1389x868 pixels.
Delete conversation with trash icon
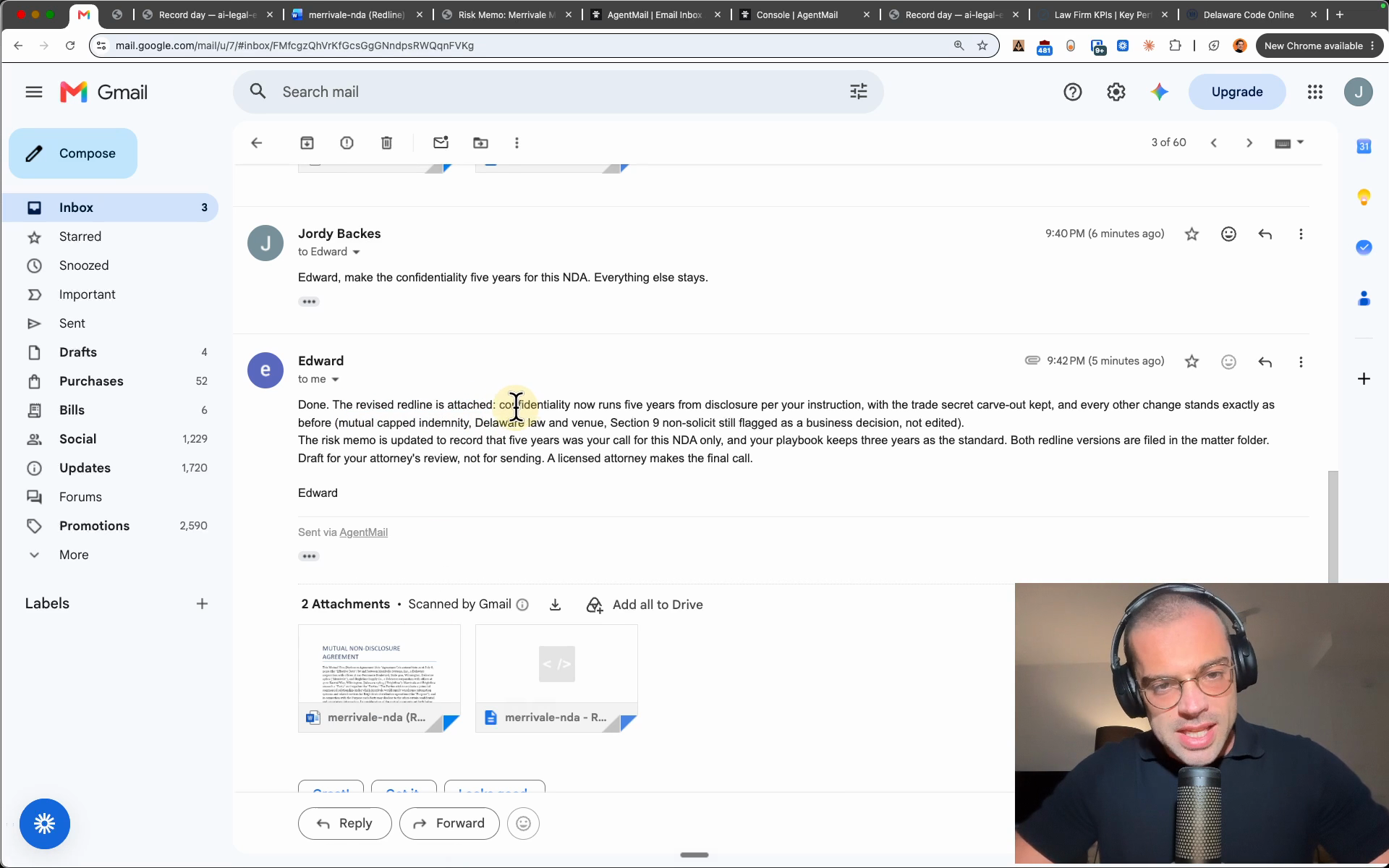point(386,142)
